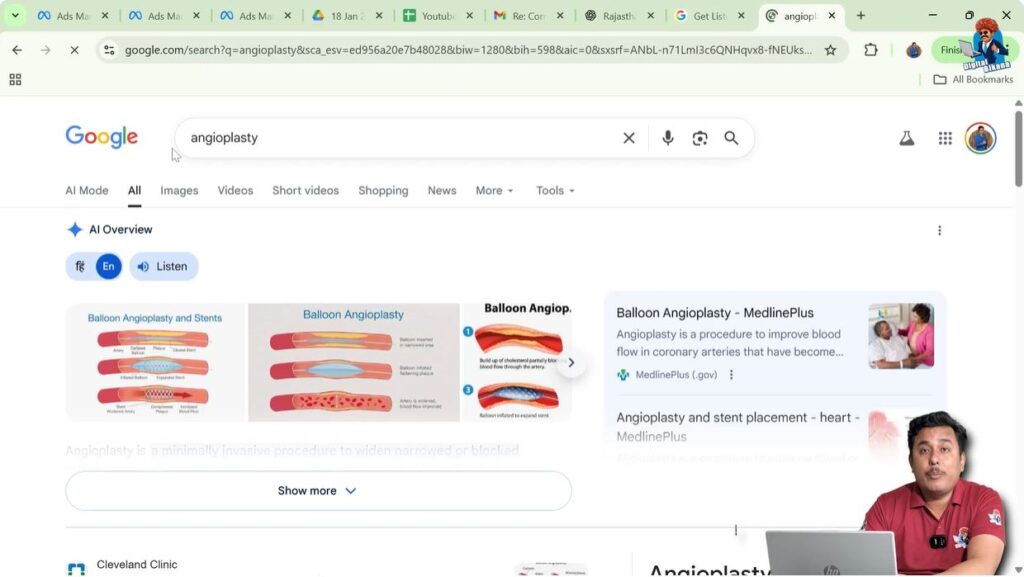Image resolution: width=1024 pixels, height=577 pixels.
Task: Open the Chrome extensions puzzle icon
Action: pos(869,48)
